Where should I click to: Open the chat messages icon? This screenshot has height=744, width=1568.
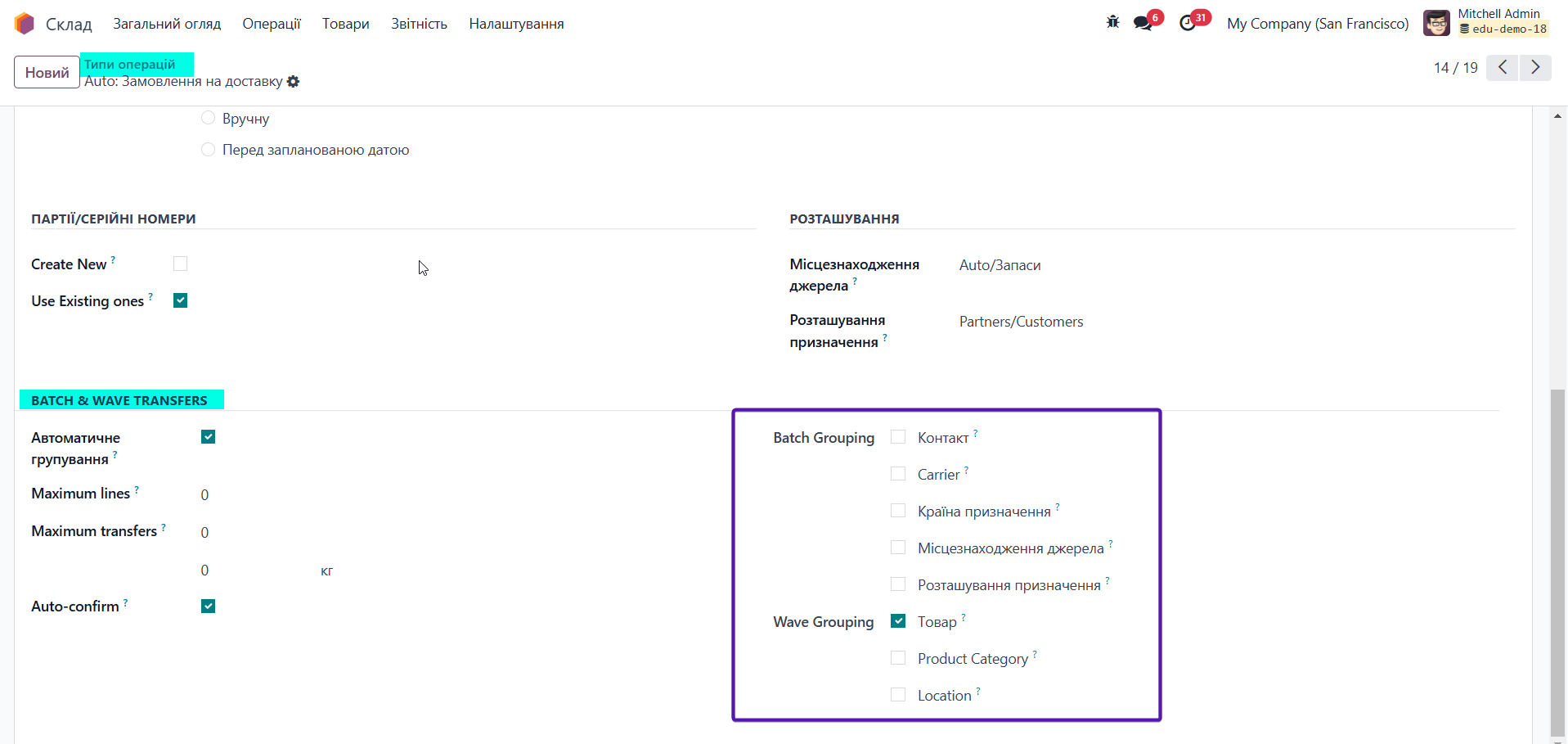point(1143,23)
